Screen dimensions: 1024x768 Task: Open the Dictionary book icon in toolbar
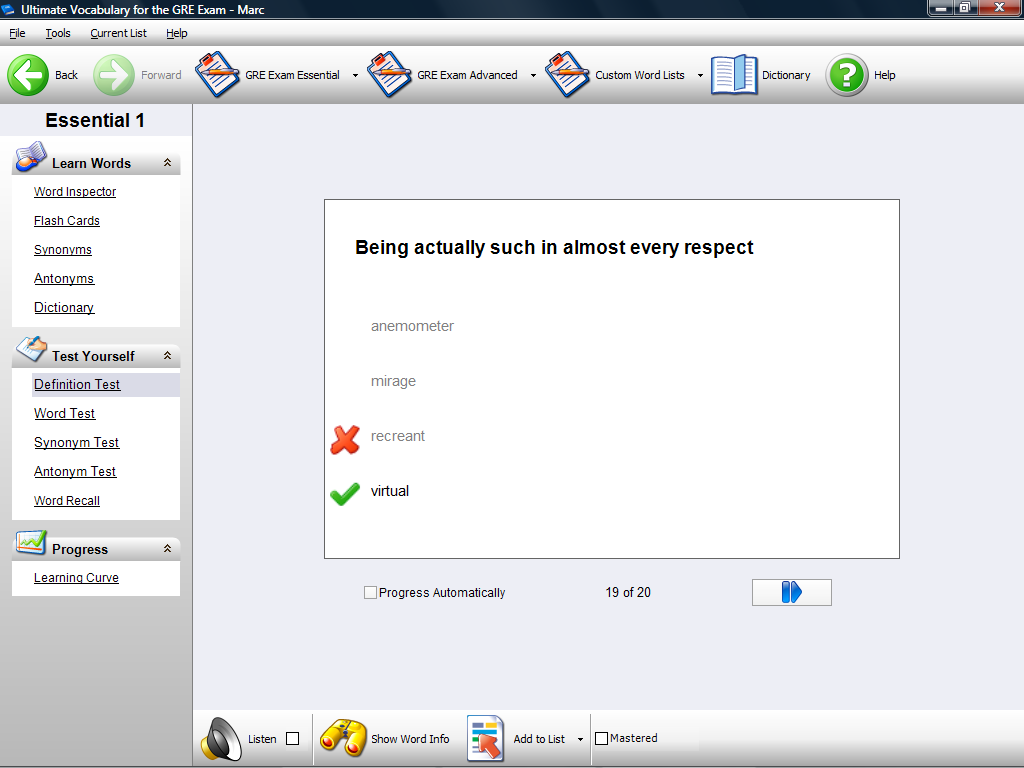coord(734,74)
